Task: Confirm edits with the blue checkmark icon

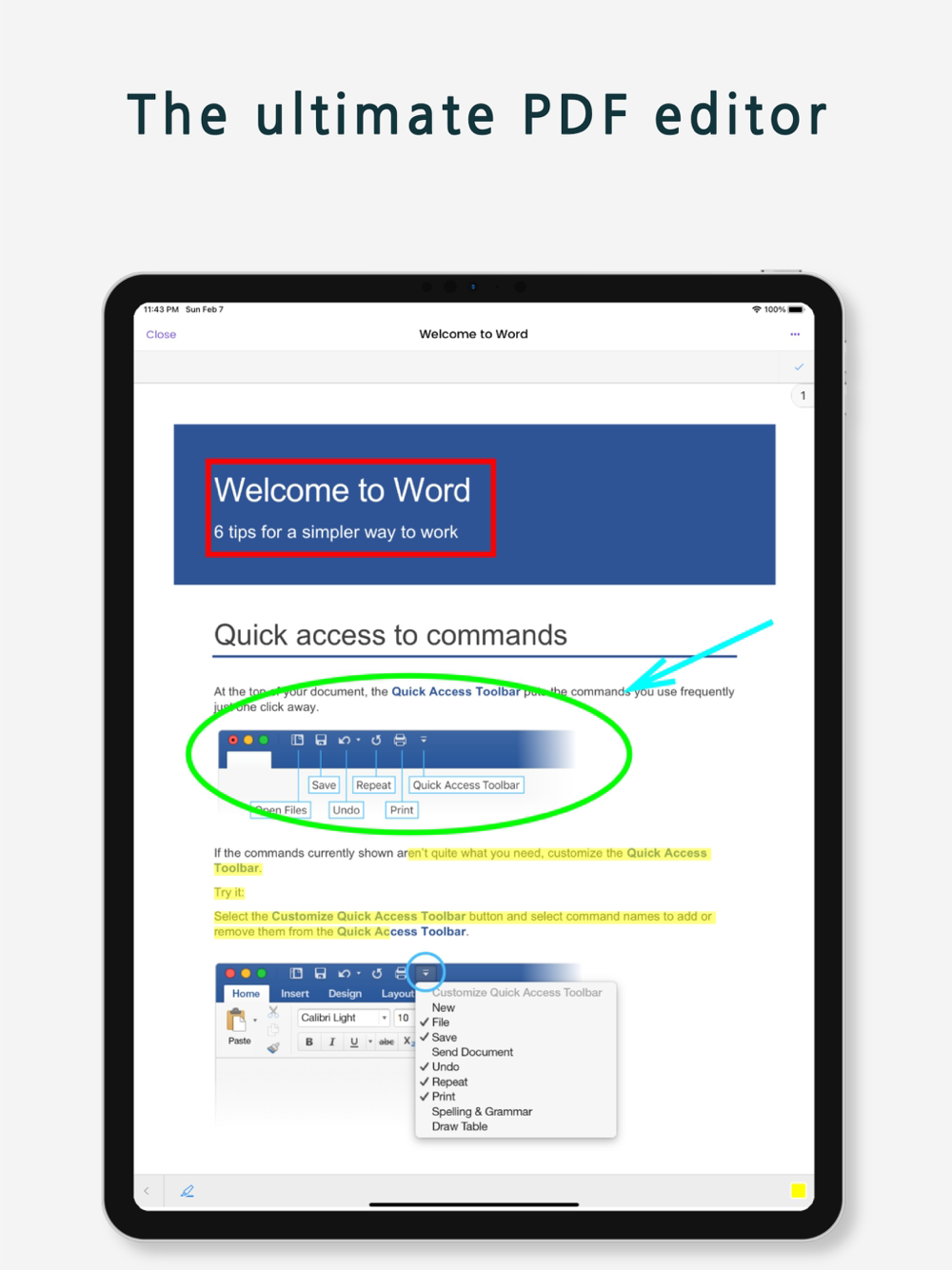Action: click(799, 367)
